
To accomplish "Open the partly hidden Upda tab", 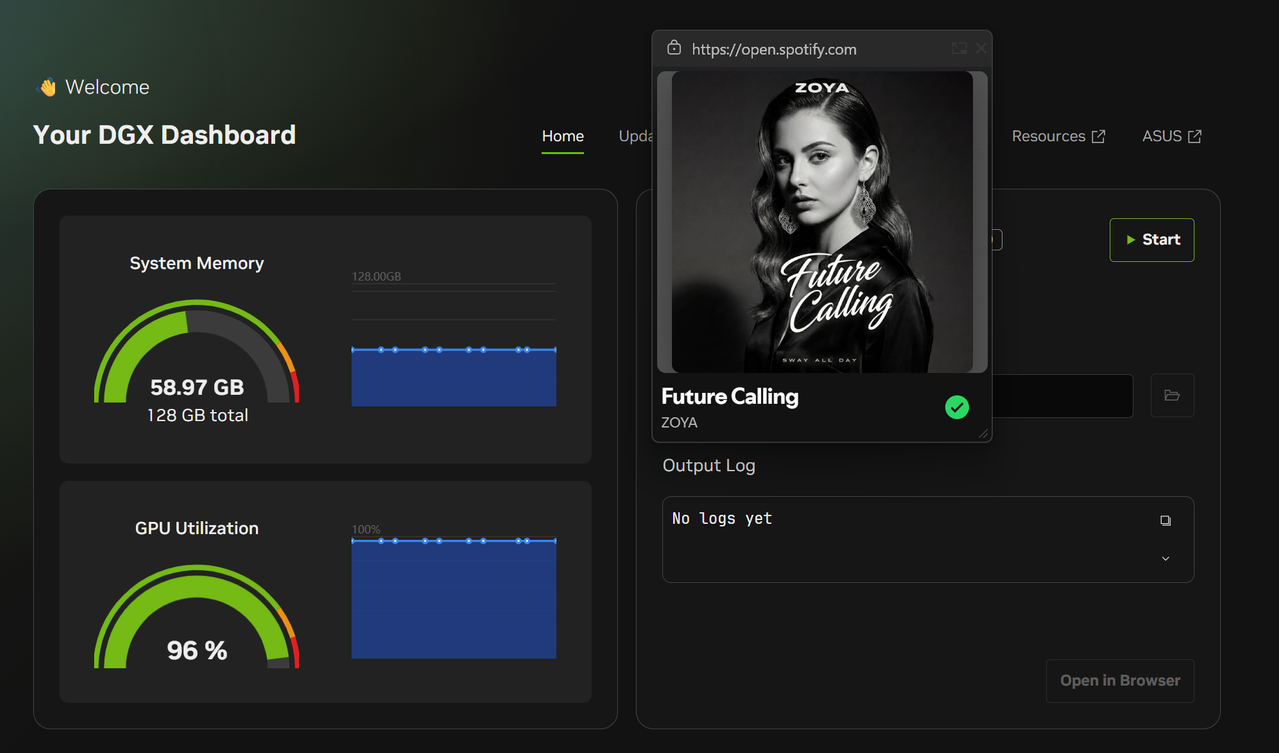I will pos(635,136).
